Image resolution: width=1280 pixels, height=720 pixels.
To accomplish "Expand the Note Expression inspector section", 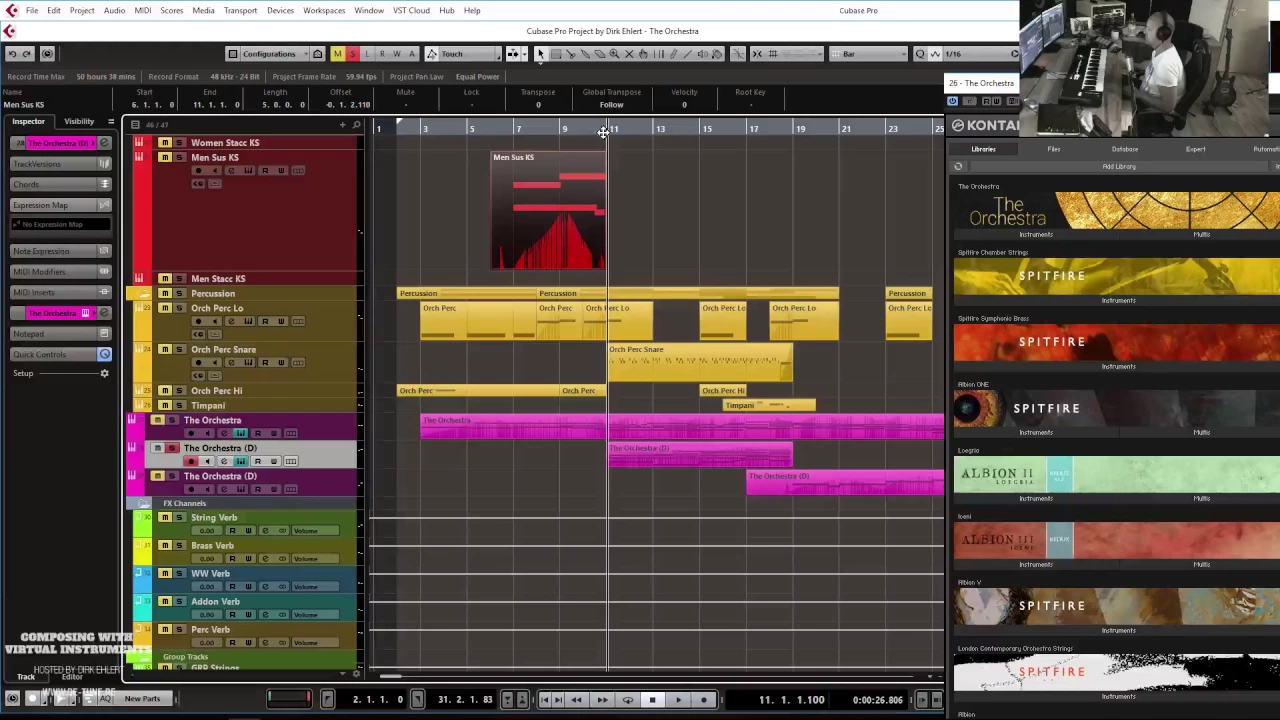I will 58,251.
